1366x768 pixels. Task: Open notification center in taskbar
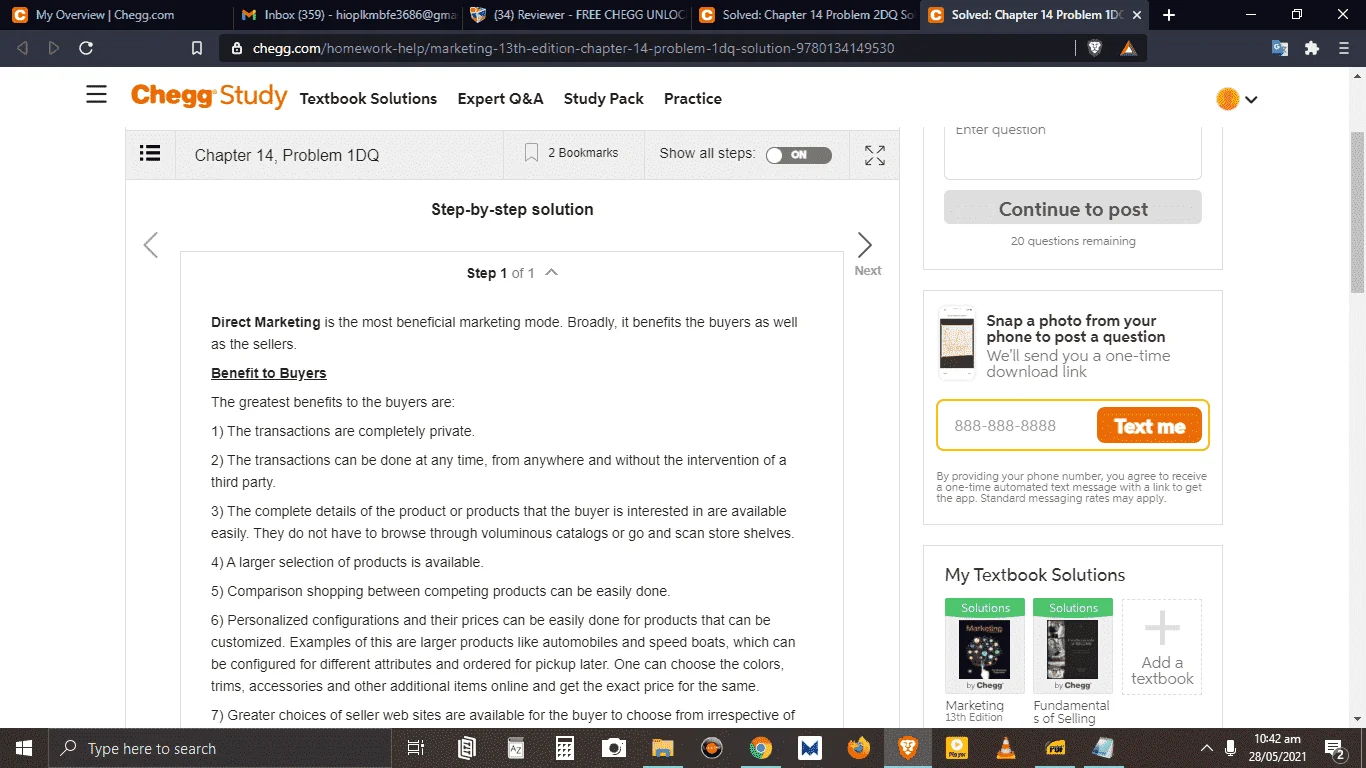1335,748
